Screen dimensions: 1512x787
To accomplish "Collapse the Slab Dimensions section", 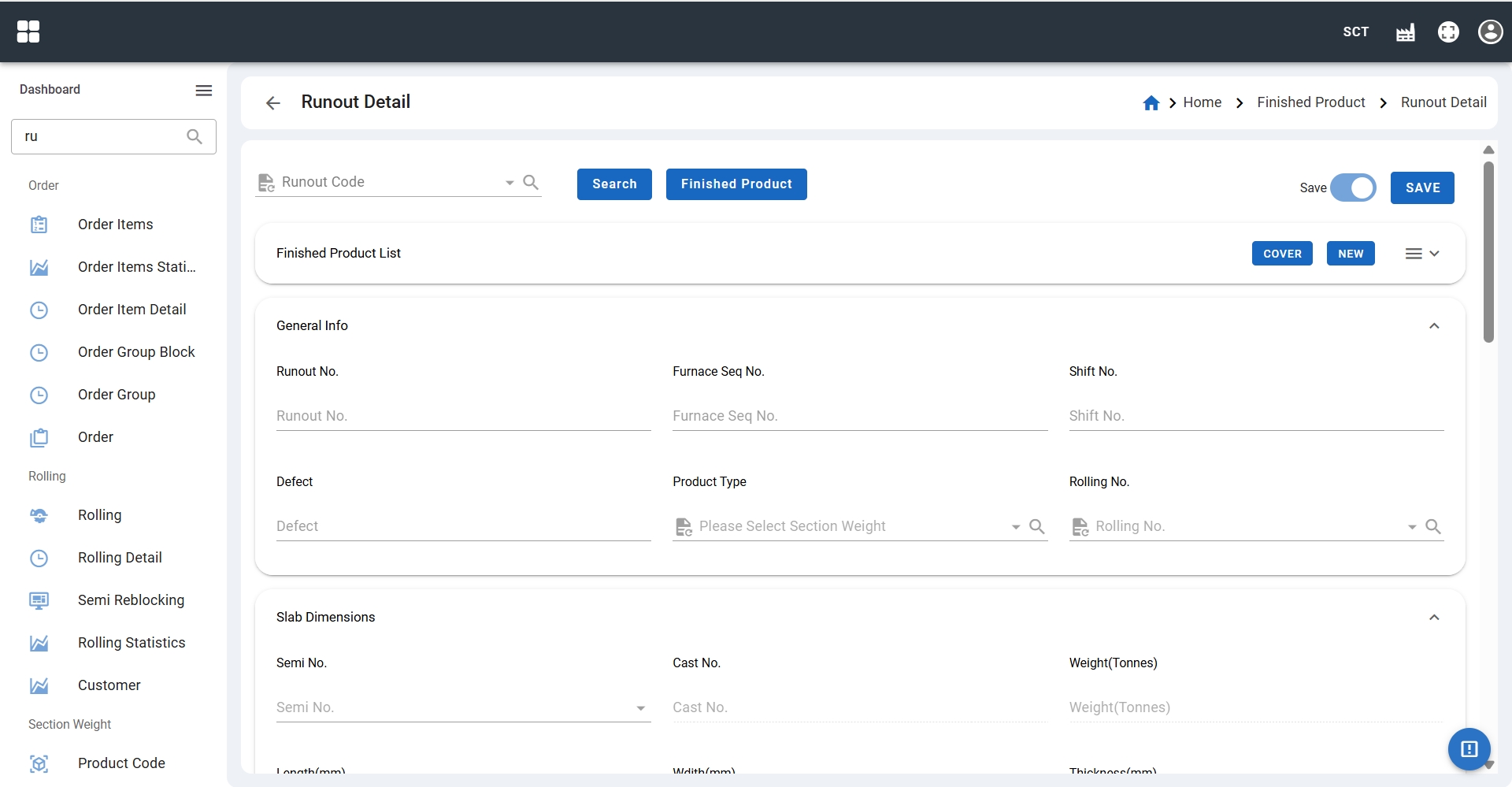I will pyautogui.click(x=1434, y=618).
